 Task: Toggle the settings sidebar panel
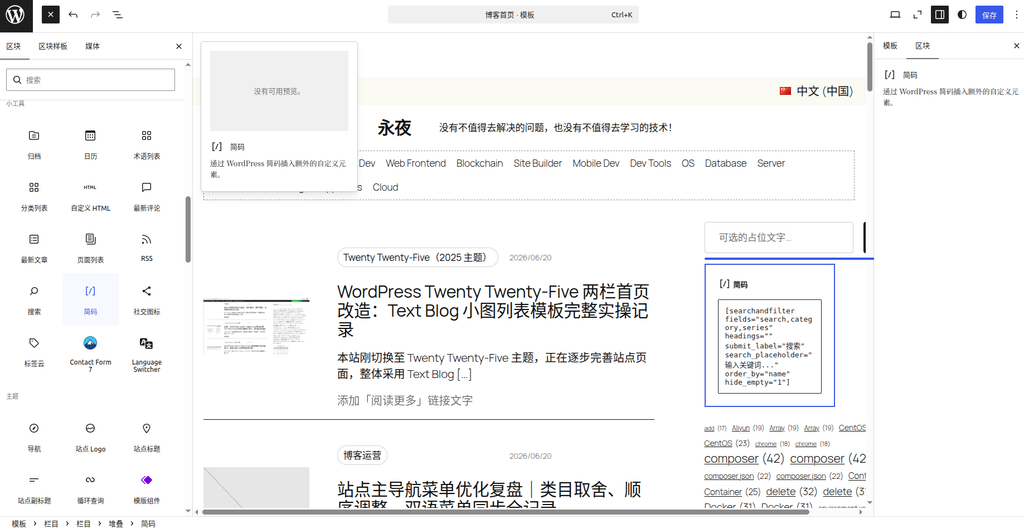pos(940,14)
